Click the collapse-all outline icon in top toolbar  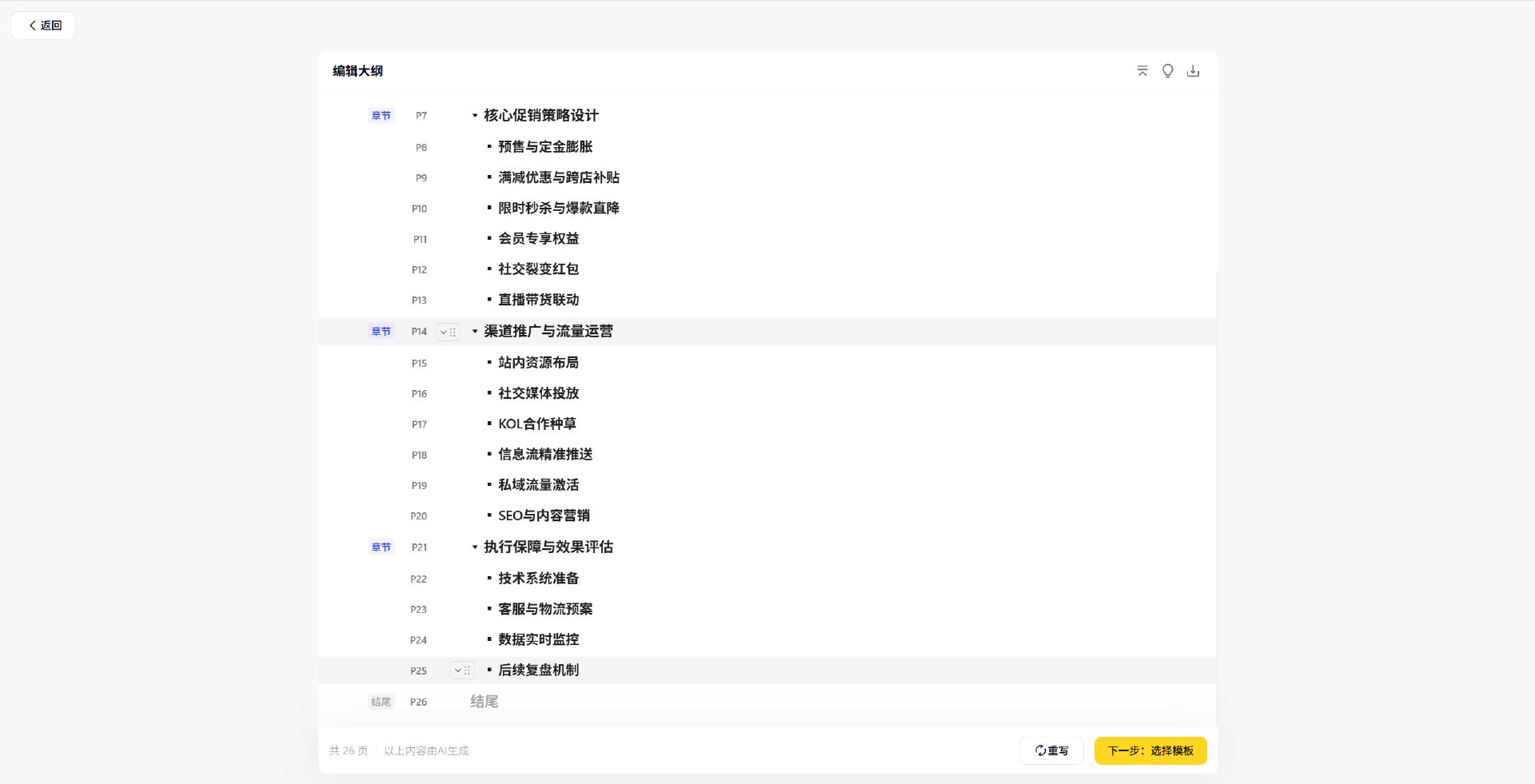tap(1142, 70)
